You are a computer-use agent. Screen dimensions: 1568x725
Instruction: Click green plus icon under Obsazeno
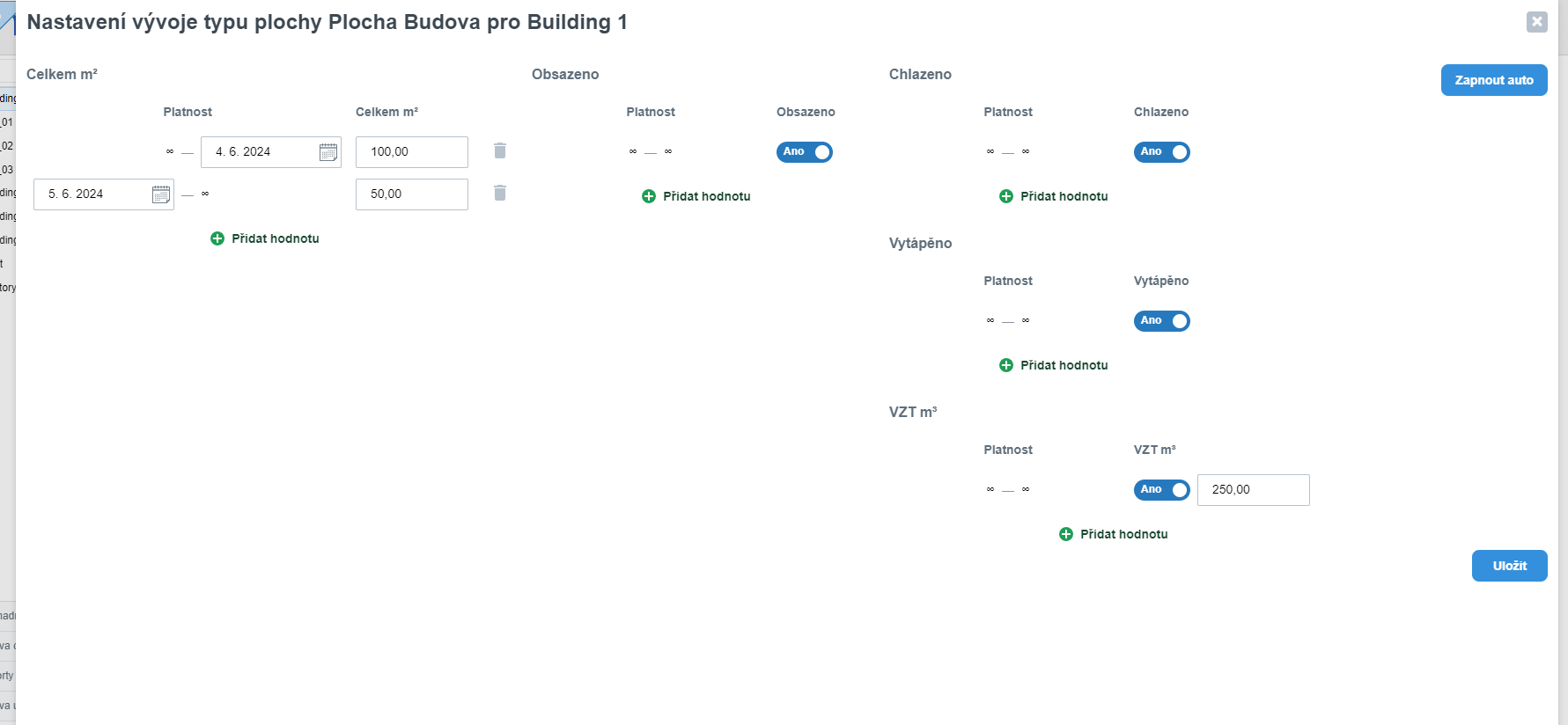(649, 196)
